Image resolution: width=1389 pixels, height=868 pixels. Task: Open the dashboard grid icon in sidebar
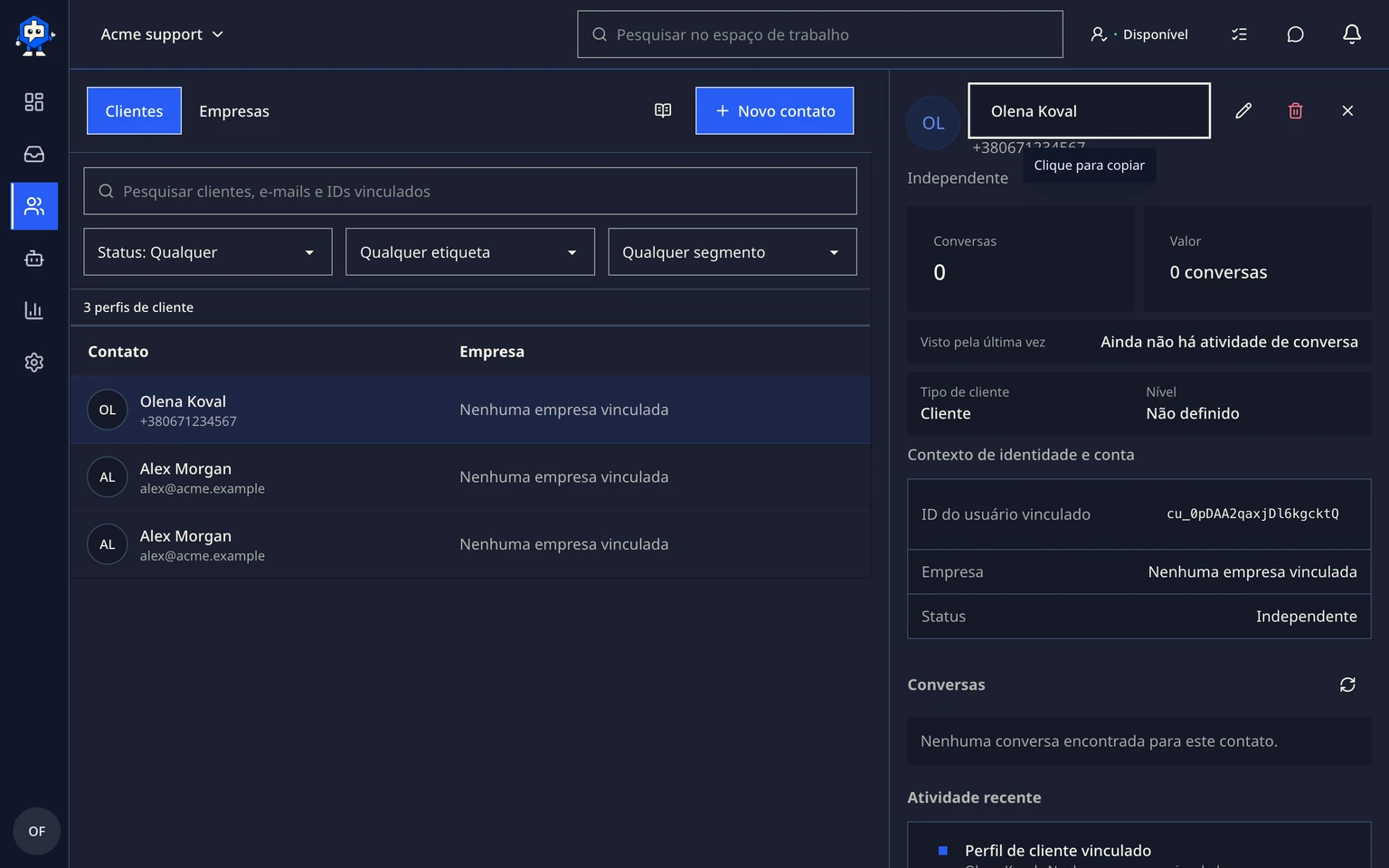34,102
